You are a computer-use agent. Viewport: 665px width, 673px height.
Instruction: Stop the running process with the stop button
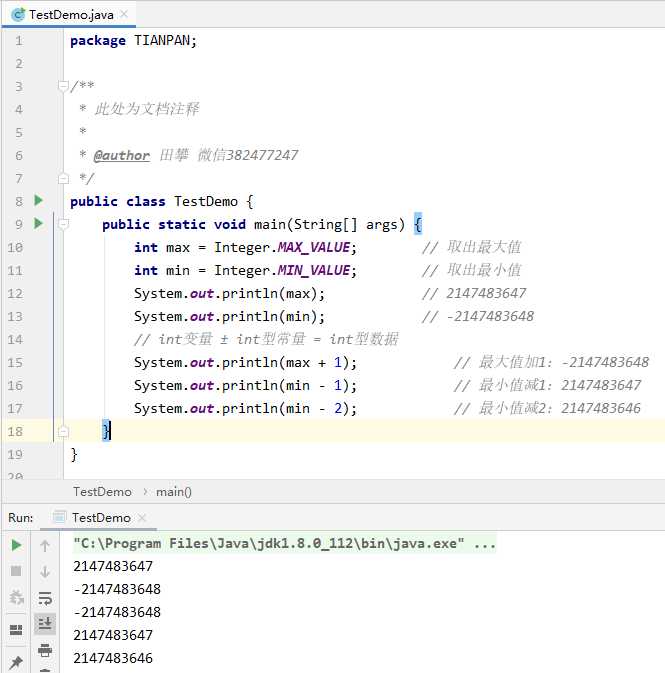16,571
